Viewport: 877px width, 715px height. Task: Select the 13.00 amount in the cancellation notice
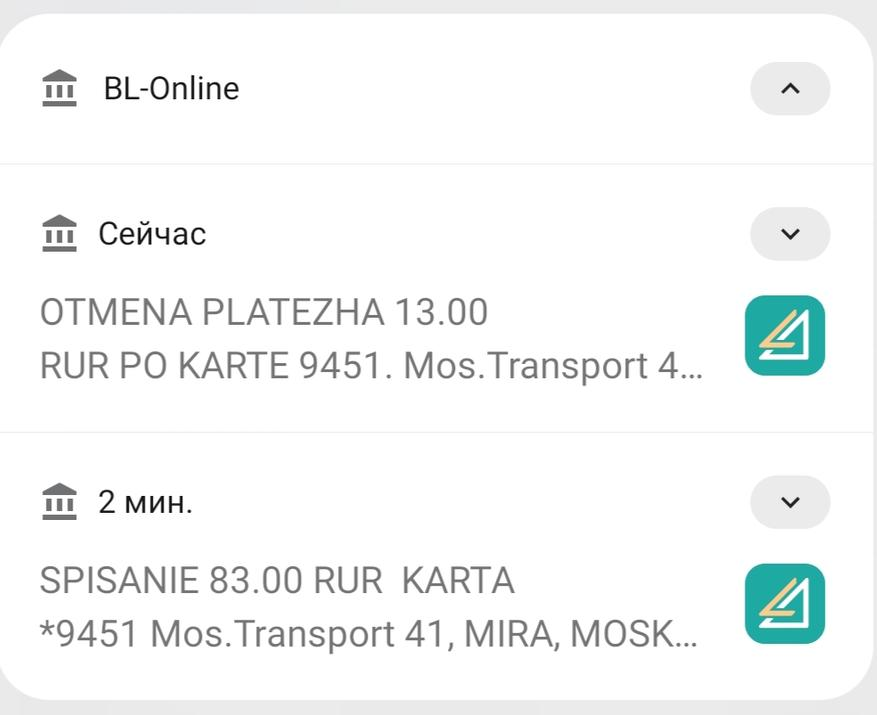[x=441, y=313]
